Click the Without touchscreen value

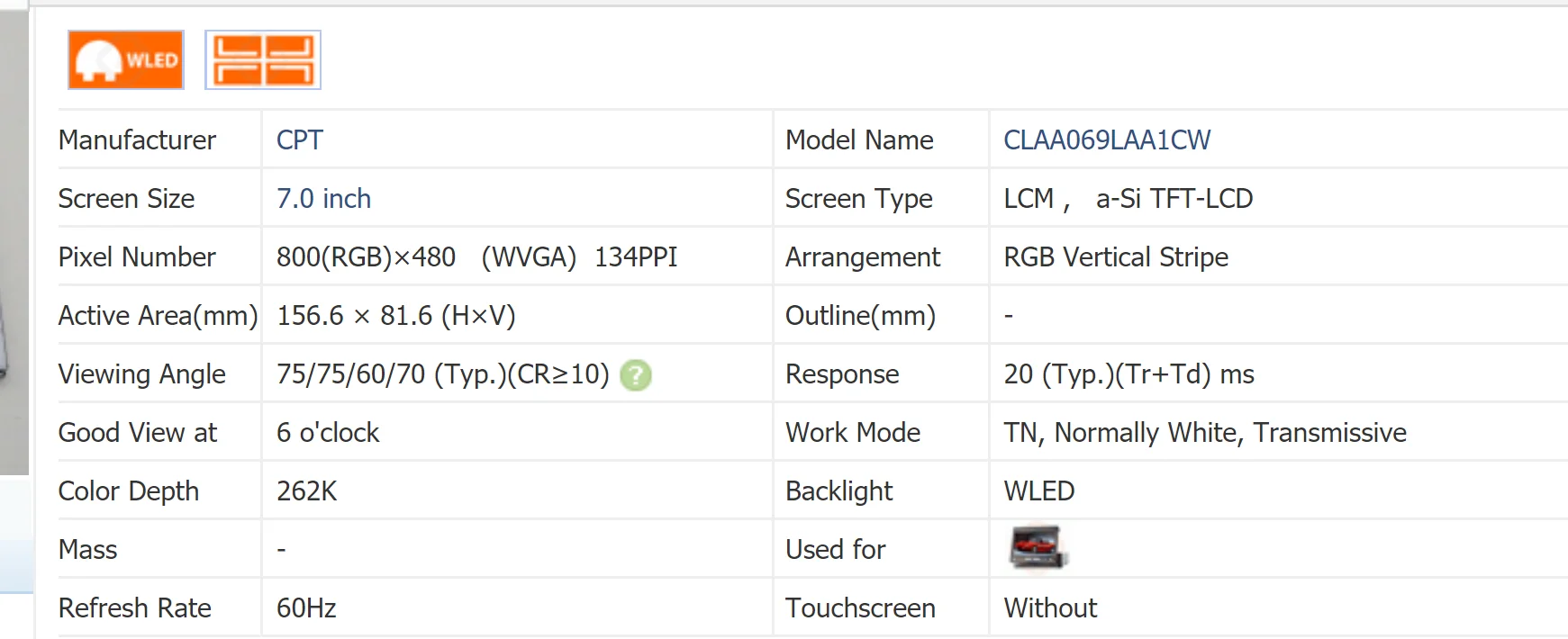tap(1050, 608)
